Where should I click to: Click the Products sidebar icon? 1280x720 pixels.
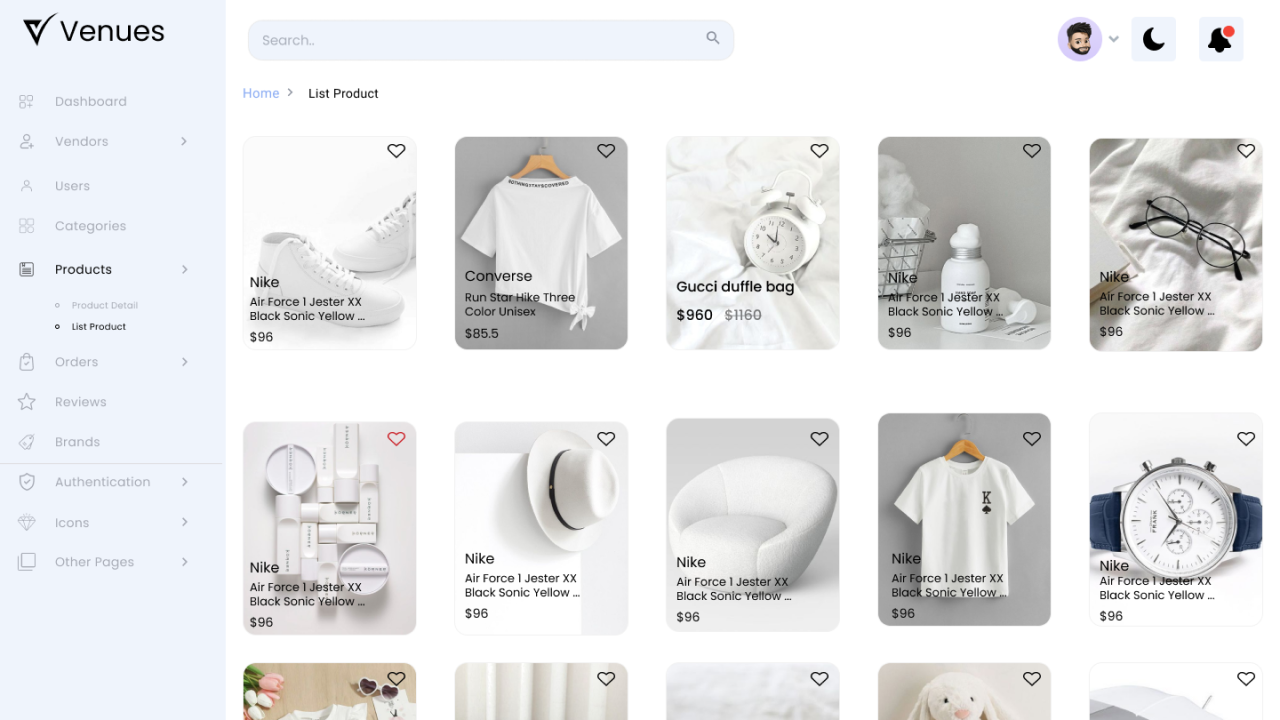[27, 269]
